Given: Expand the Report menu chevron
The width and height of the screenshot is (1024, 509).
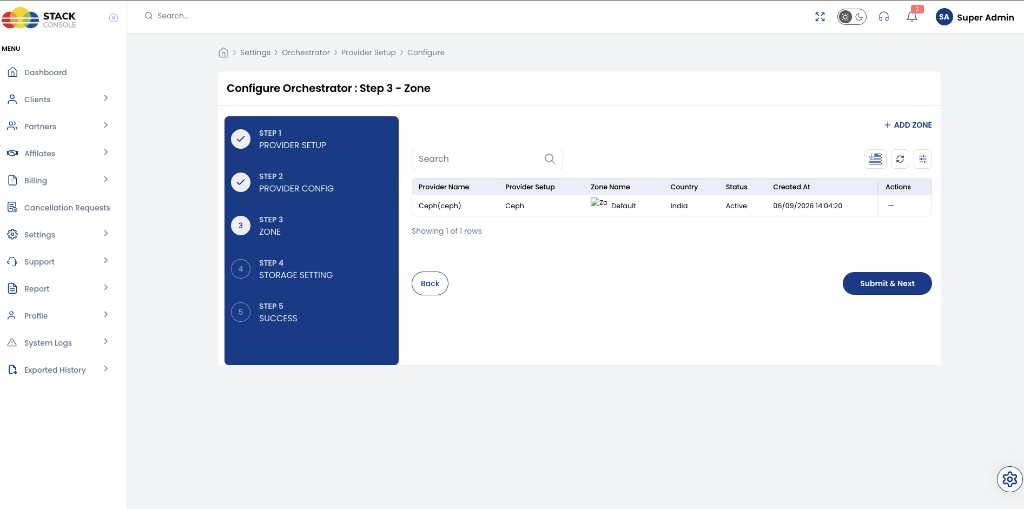Looking at the screenshot, I should pos(105,287).
